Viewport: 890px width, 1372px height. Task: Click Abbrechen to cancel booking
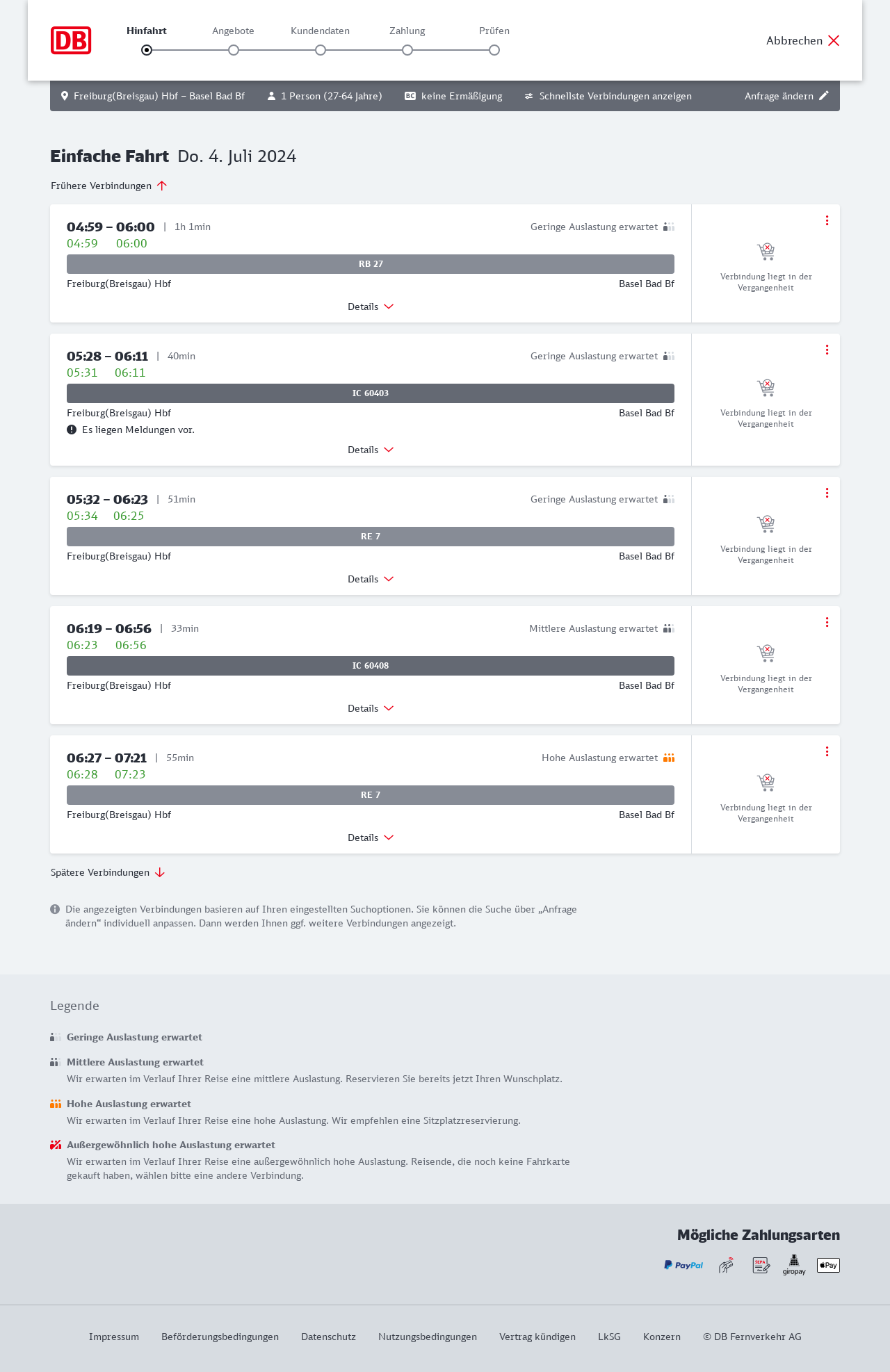[x=802, y=40]
